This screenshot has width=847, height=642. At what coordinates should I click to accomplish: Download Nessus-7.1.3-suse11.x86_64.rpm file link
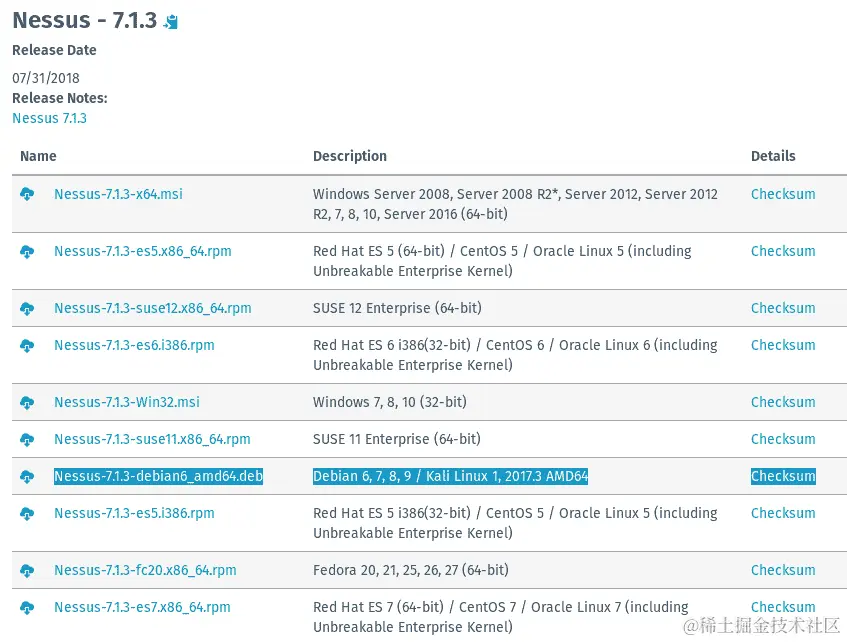152,439
